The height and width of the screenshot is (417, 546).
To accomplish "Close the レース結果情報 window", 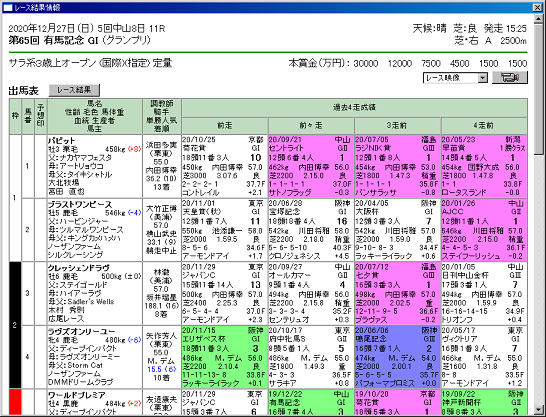I will click(537, 7).
